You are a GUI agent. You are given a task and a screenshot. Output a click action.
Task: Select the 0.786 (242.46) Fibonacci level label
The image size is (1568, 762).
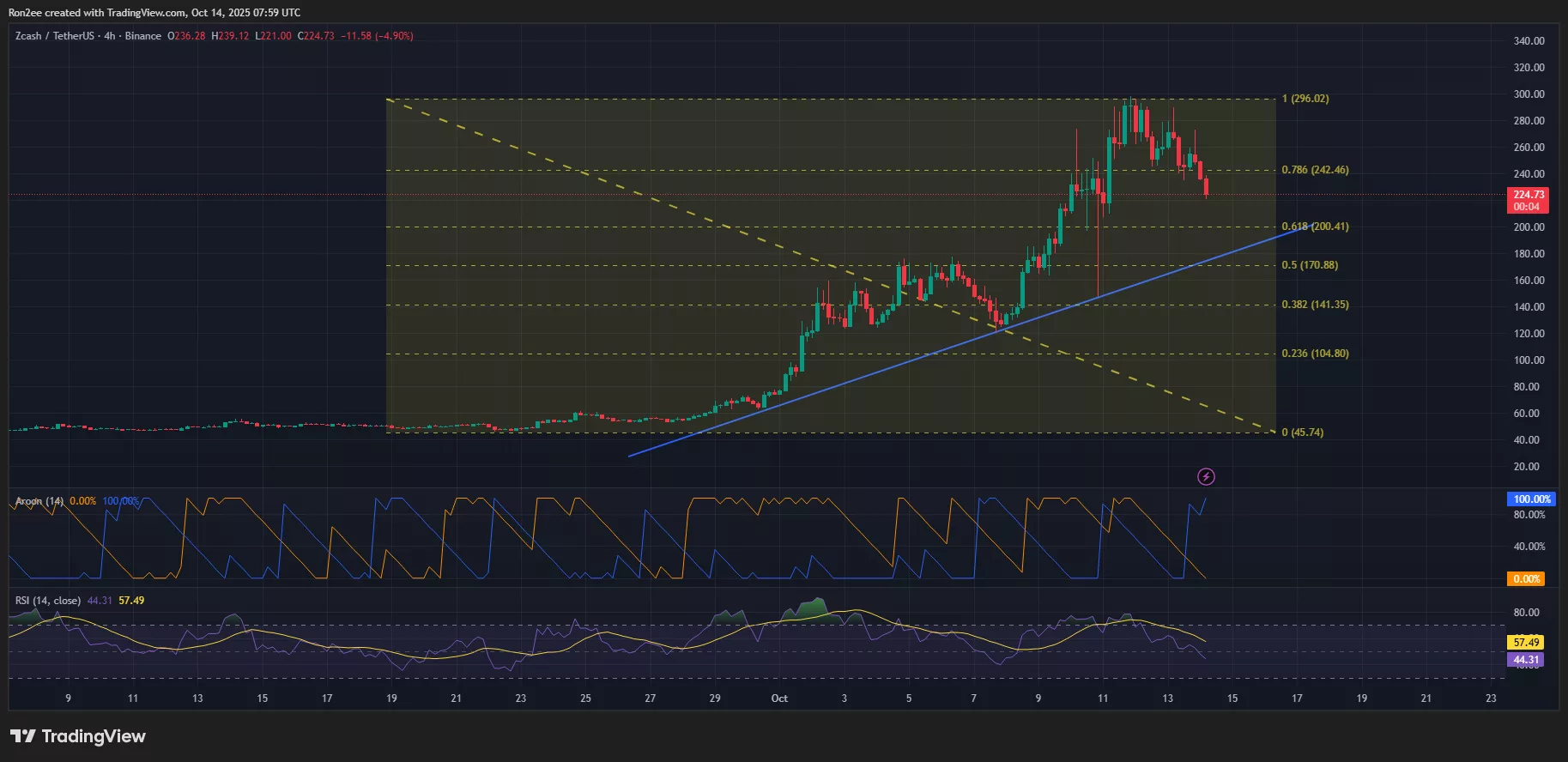tap(1315, 170)
